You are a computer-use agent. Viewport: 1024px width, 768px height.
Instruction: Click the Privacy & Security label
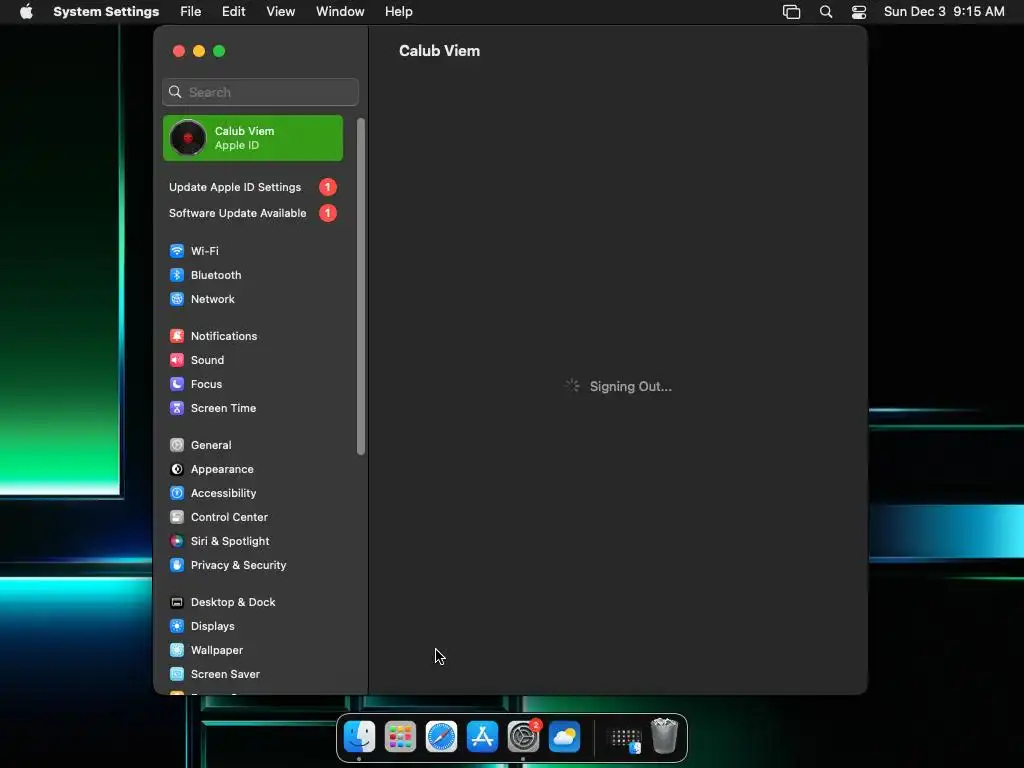point(238,565)
